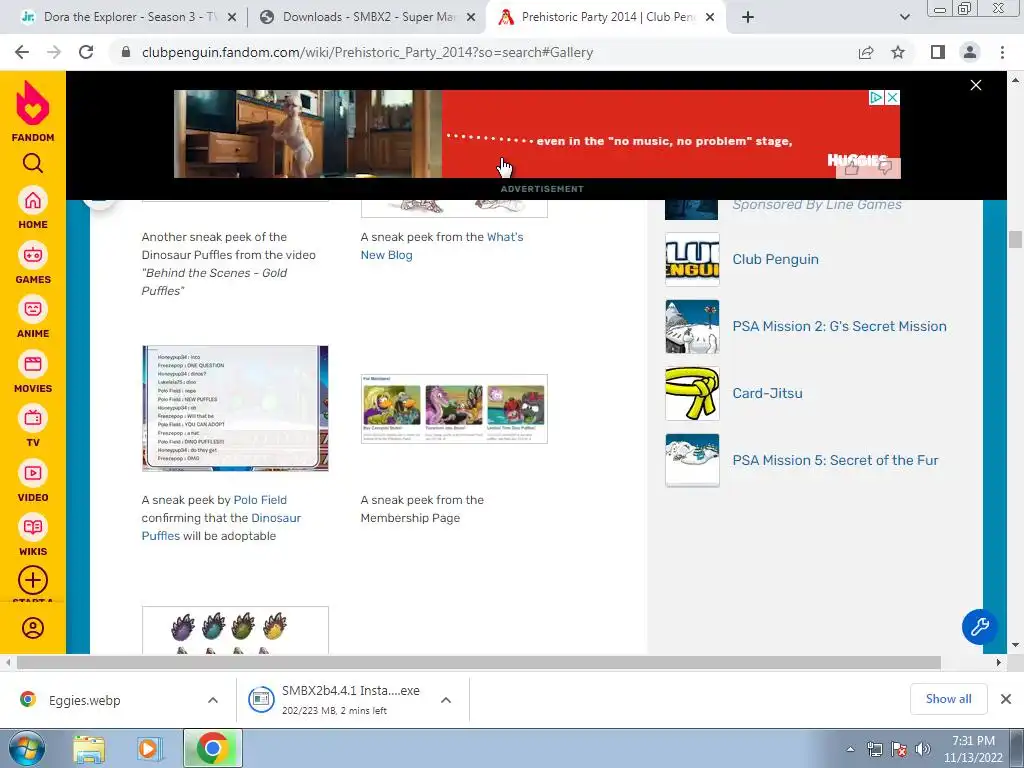Open the Membership Page sneak peek thumbnail
This screenshot has height=768, width=1024.
tap(454, 409)
